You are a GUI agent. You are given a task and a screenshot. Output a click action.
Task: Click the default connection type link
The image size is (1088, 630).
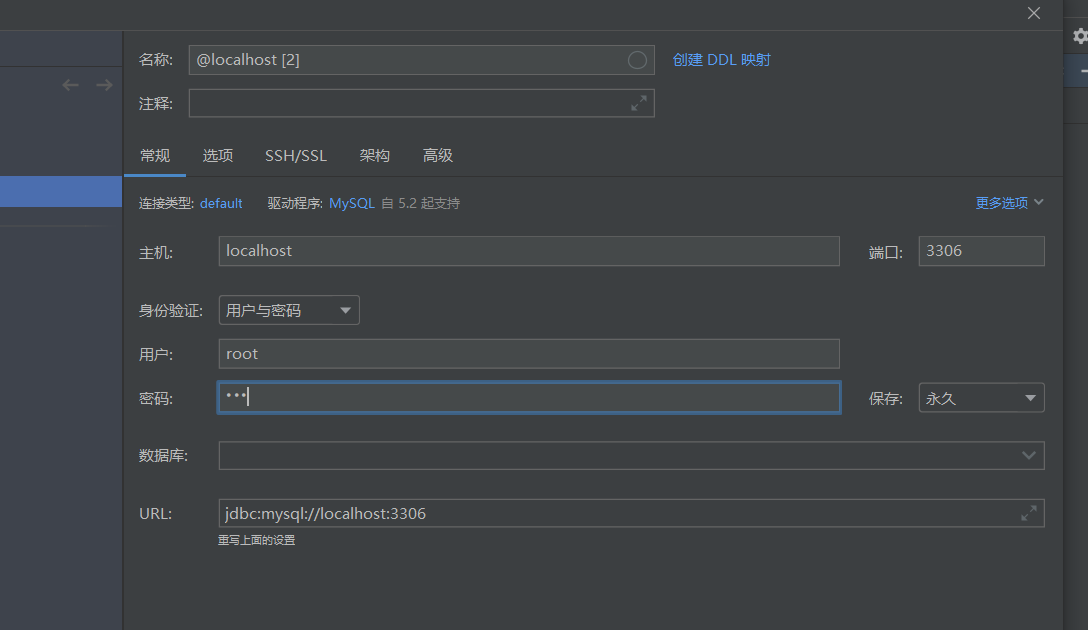coord(221,203)
